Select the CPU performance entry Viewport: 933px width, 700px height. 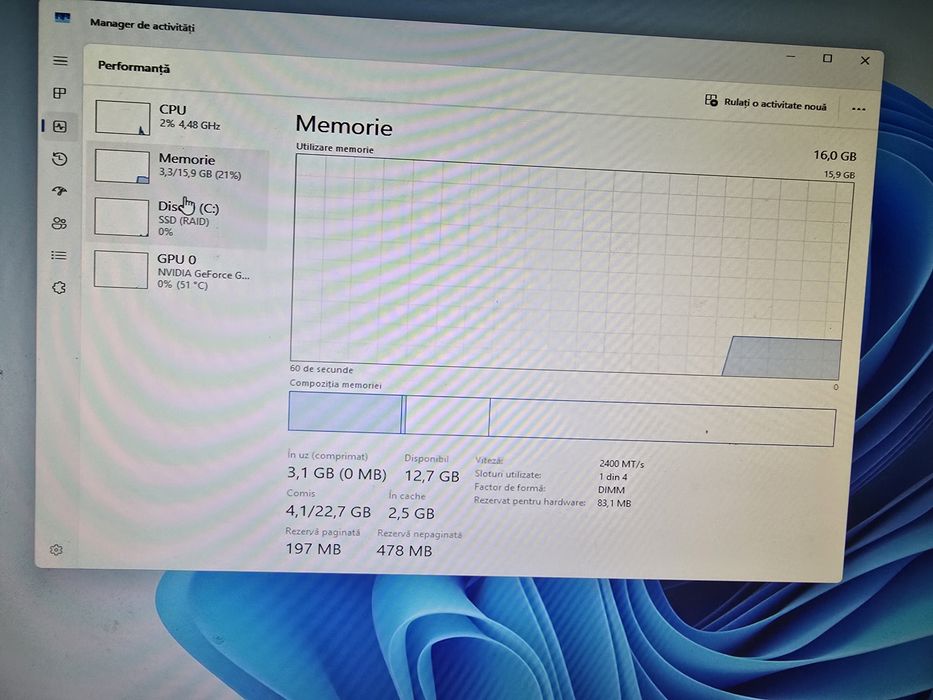179,117
